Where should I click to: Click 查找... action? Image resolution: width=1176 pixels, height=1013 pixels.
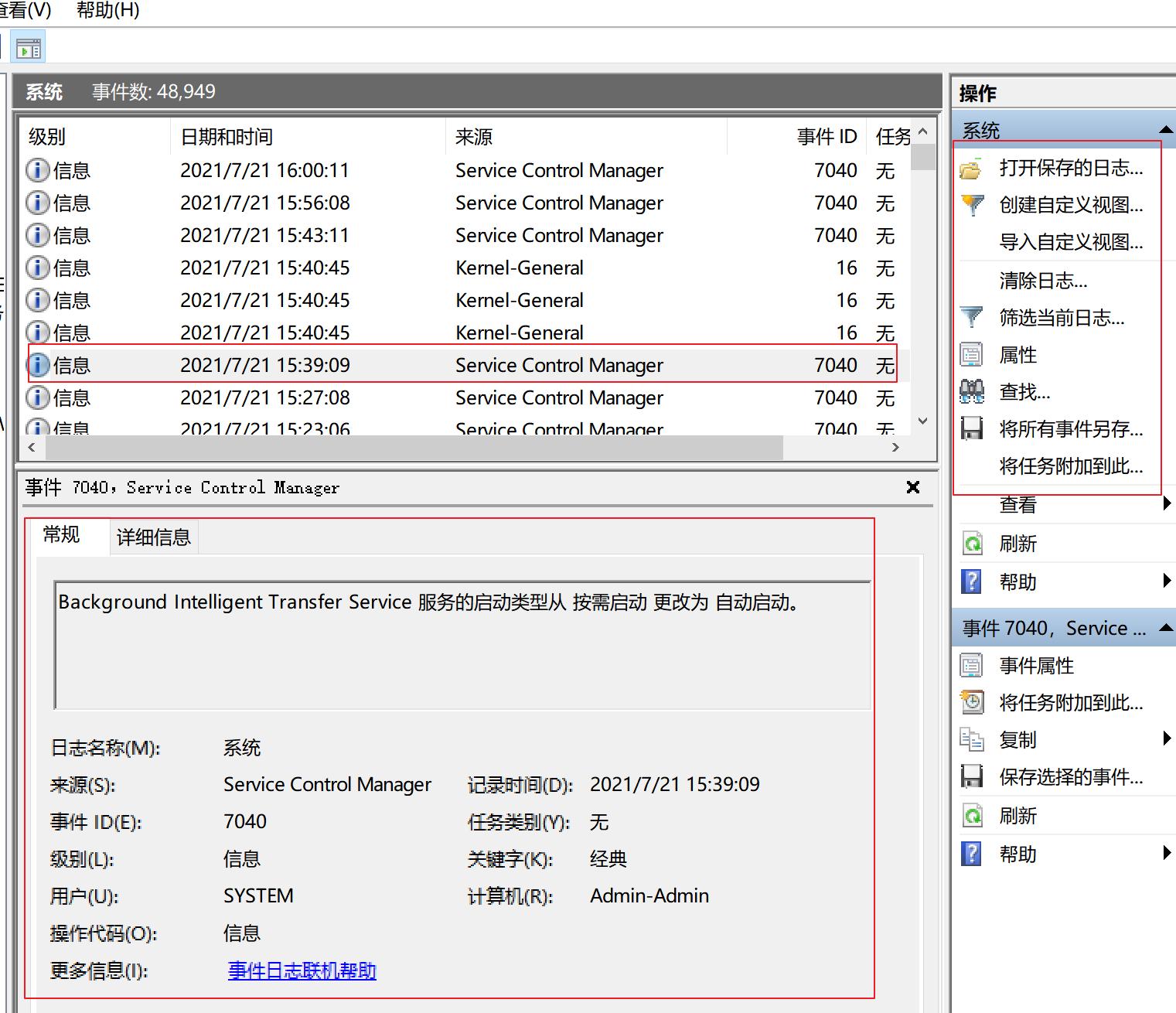pyautogui.click(x=1024, y=391)
